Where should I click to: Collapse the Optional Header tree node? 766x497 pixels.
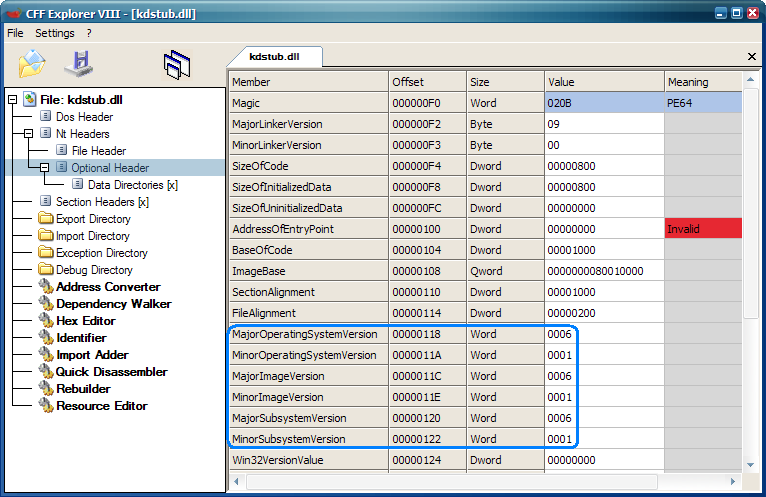(44, 168)
